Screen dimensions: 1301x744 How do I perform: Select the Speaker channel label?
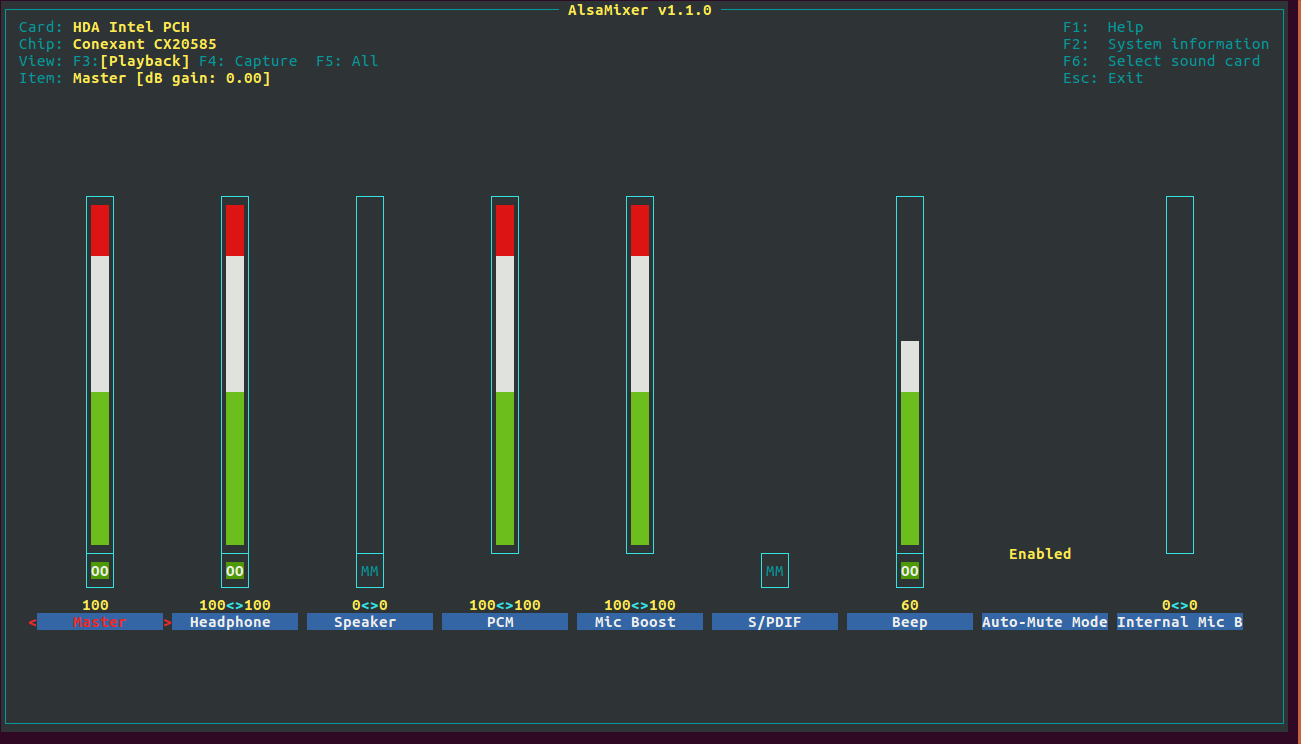370,622
